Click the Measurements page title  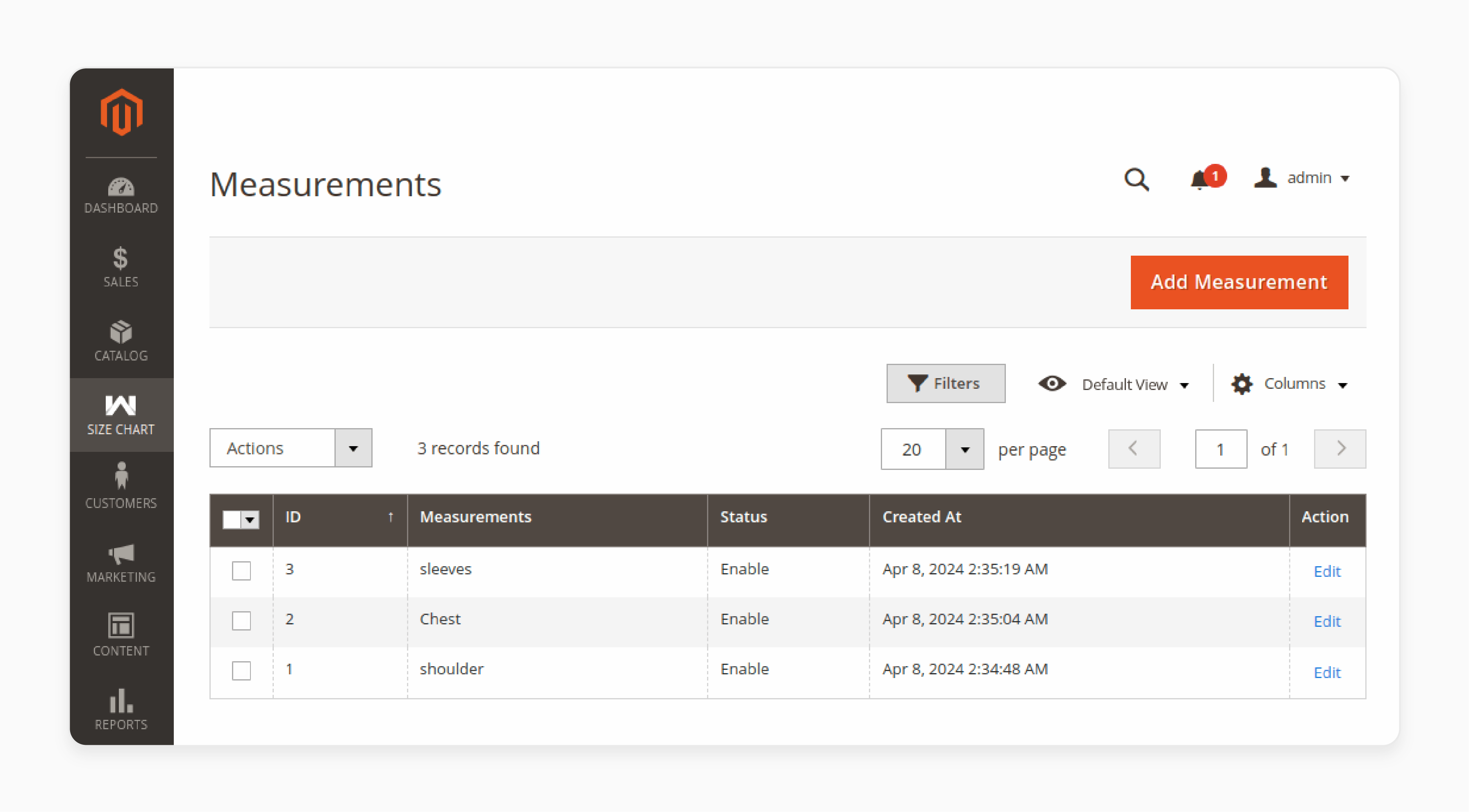(x=325, y=185)
